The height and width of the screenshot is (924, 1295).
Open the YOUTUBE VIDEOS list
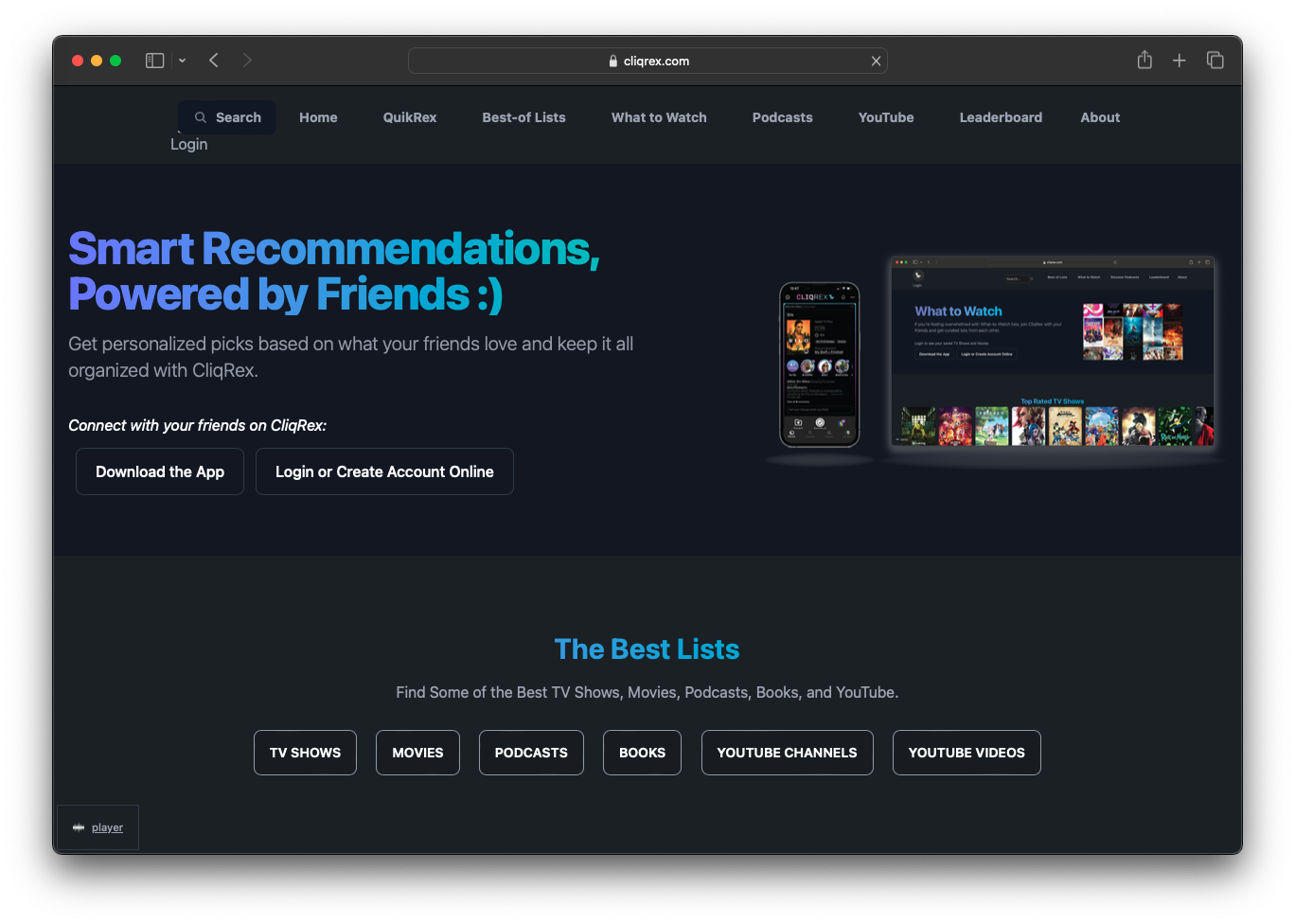967,753
